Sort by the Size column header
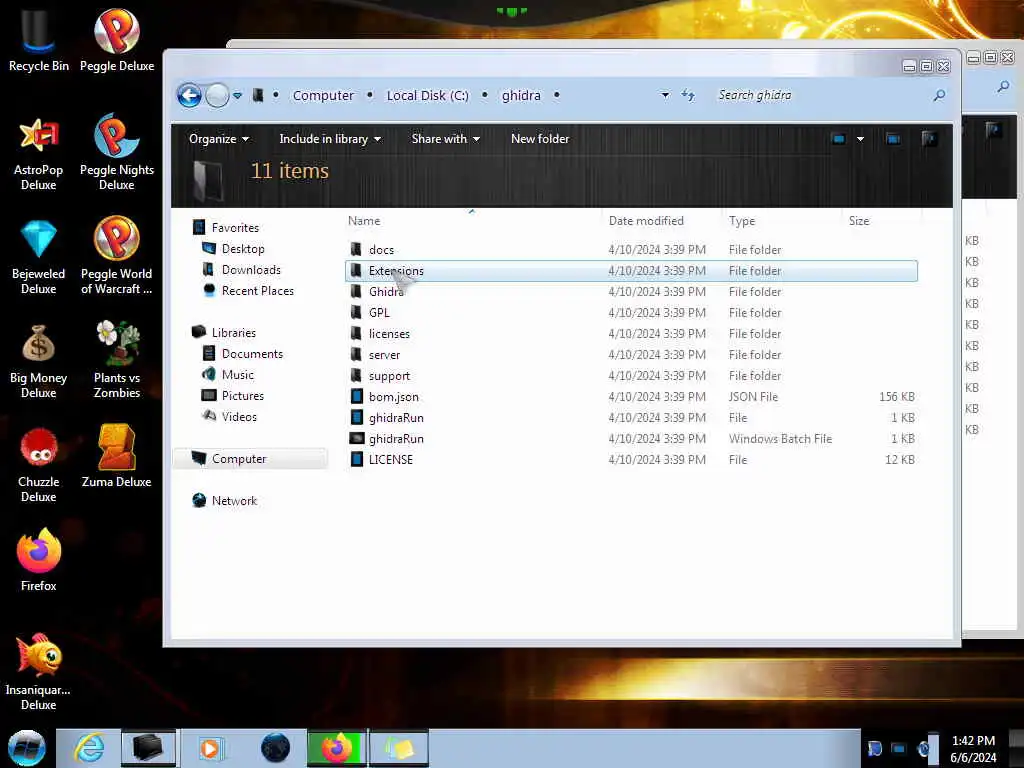The height and width of the screenshot is (768, 1024). point(859,221)
